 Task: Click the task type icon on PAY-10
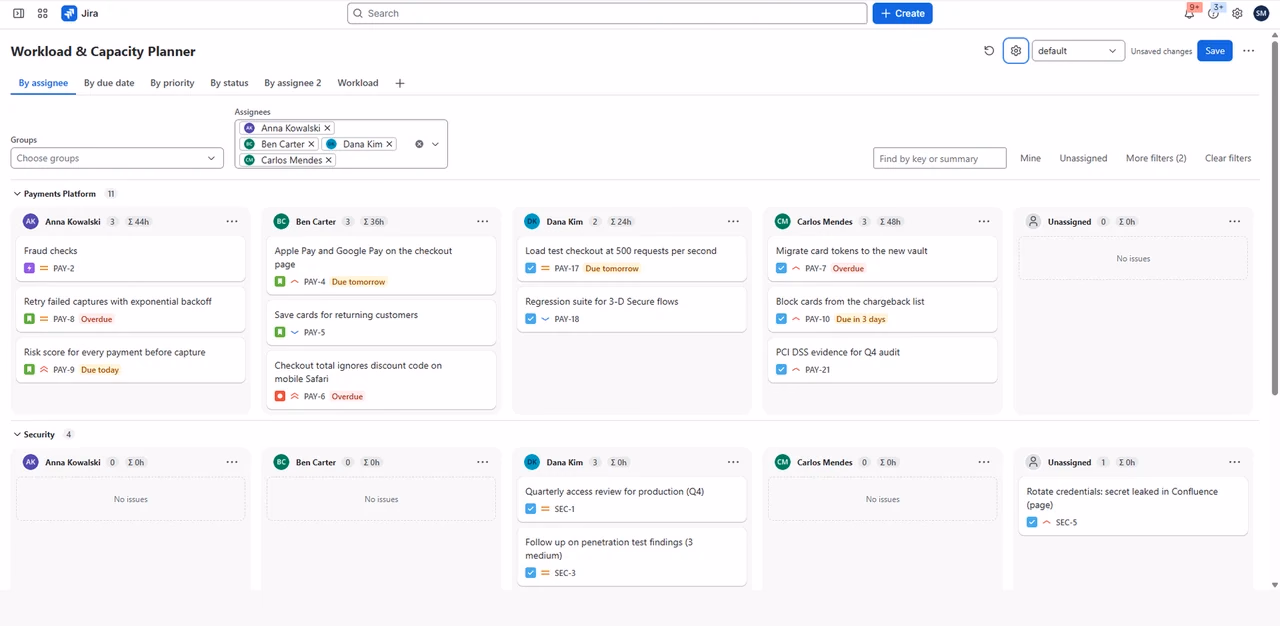782,319
